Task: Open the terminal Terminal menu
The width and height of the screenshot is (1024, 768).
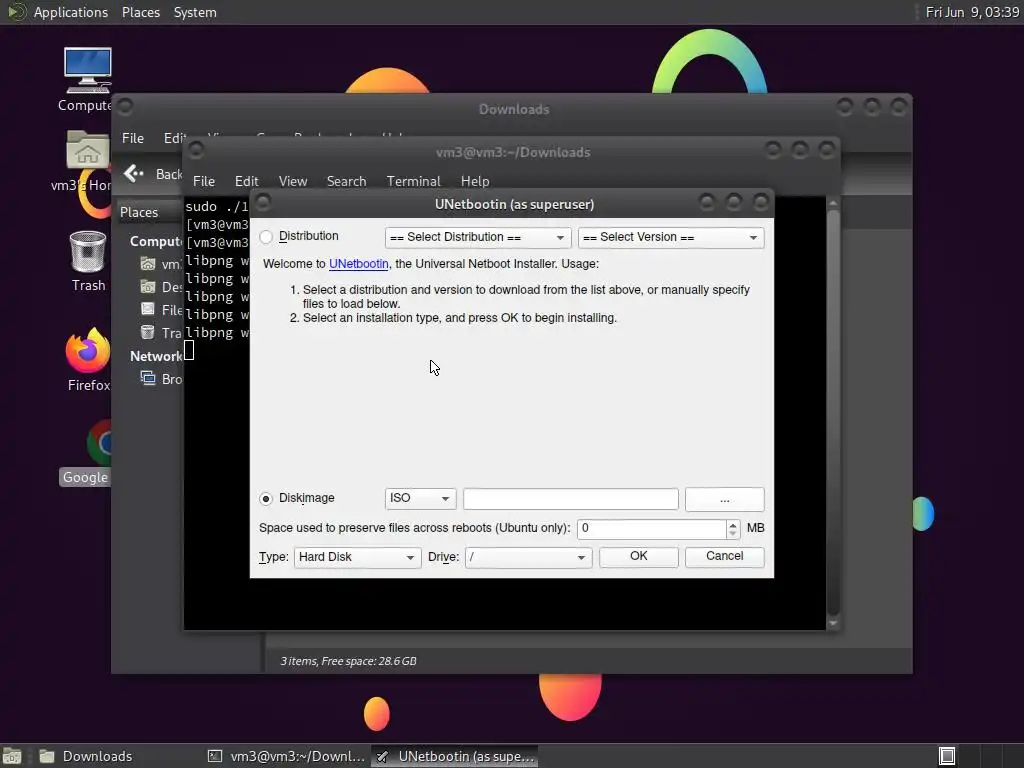Action: tap(413, 181)
